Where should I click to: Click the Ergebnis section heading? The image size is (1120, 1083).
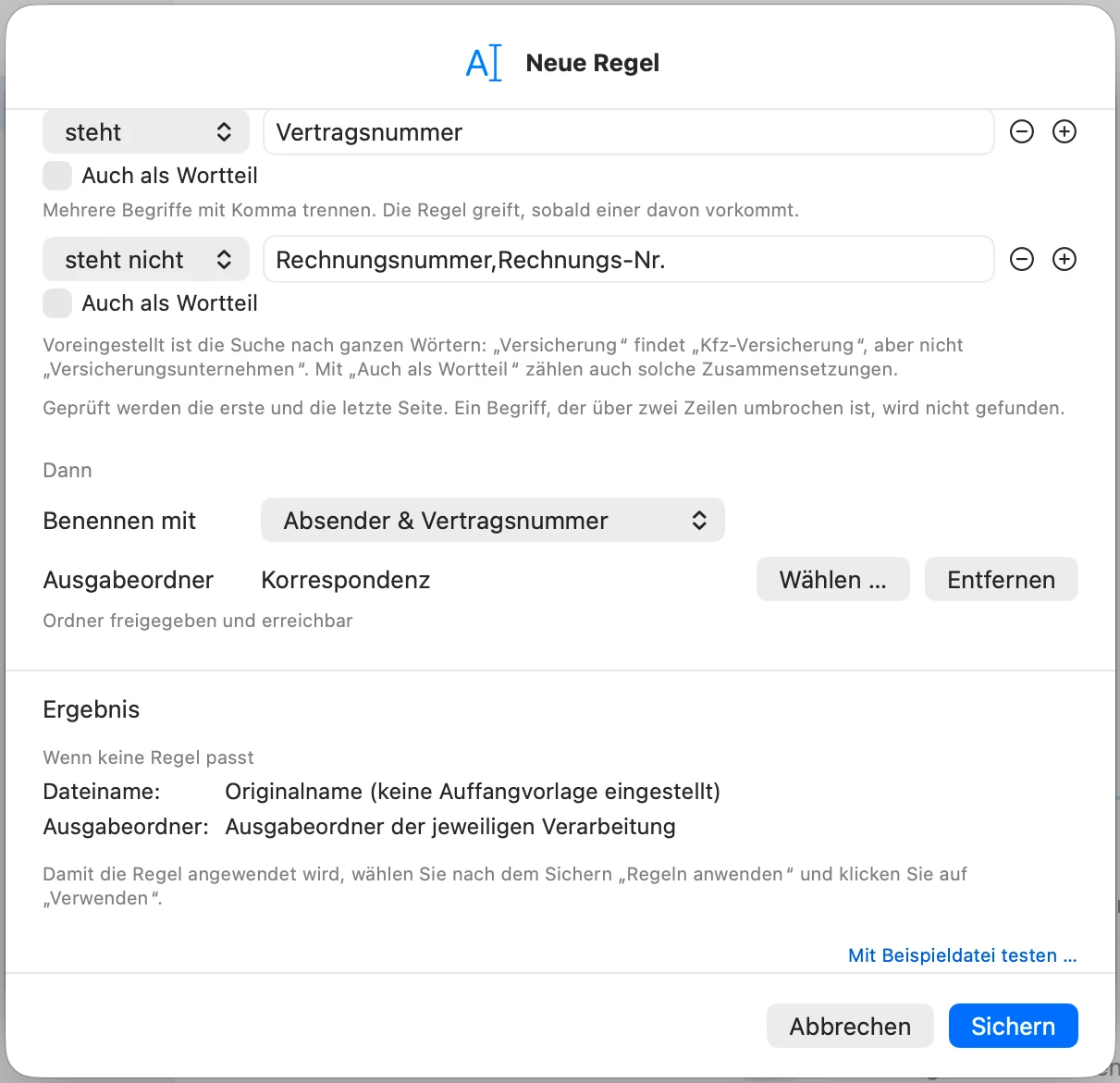tap(92, 709)
